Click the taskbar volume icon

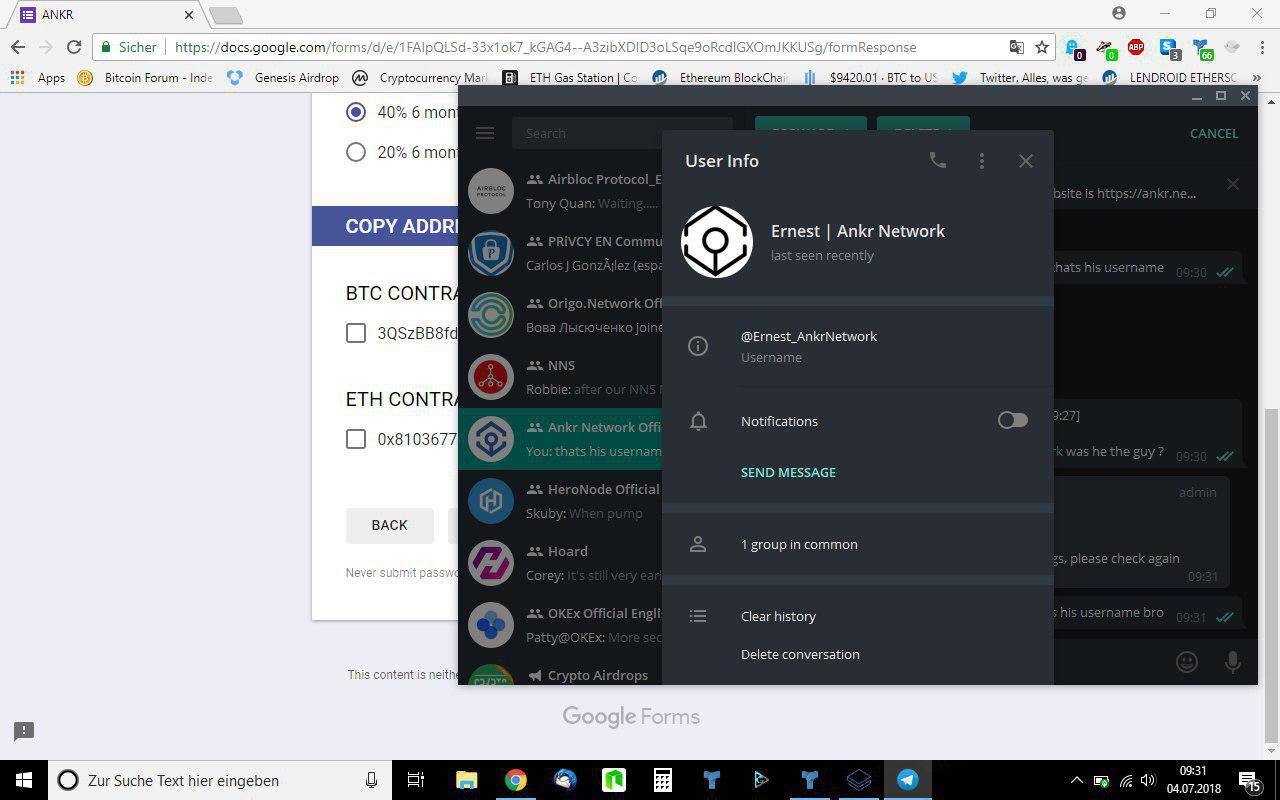pyautogui.click(x=1148, y=780)
